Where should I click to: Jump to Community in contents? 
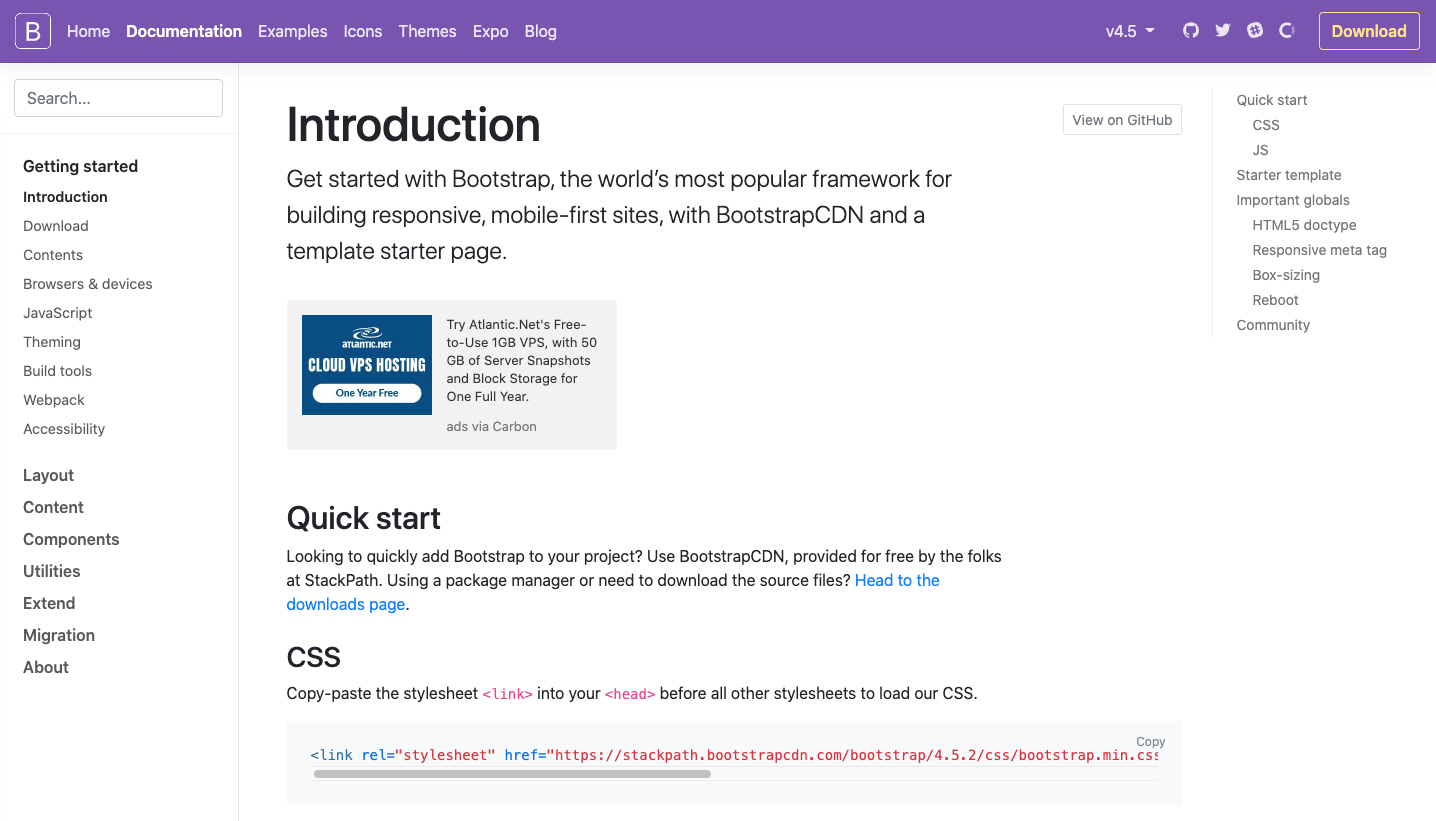tap(1273, 325)
